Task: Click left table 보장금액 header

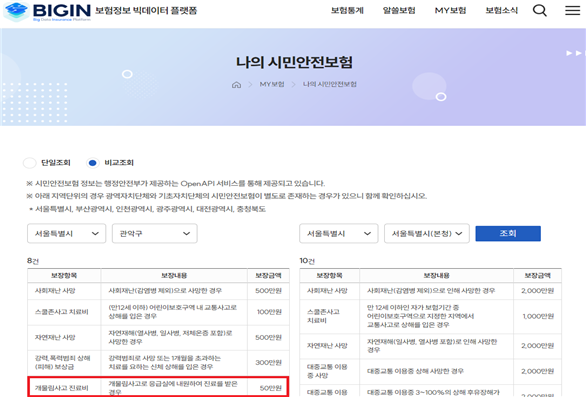Action: [x=268, y=276]
